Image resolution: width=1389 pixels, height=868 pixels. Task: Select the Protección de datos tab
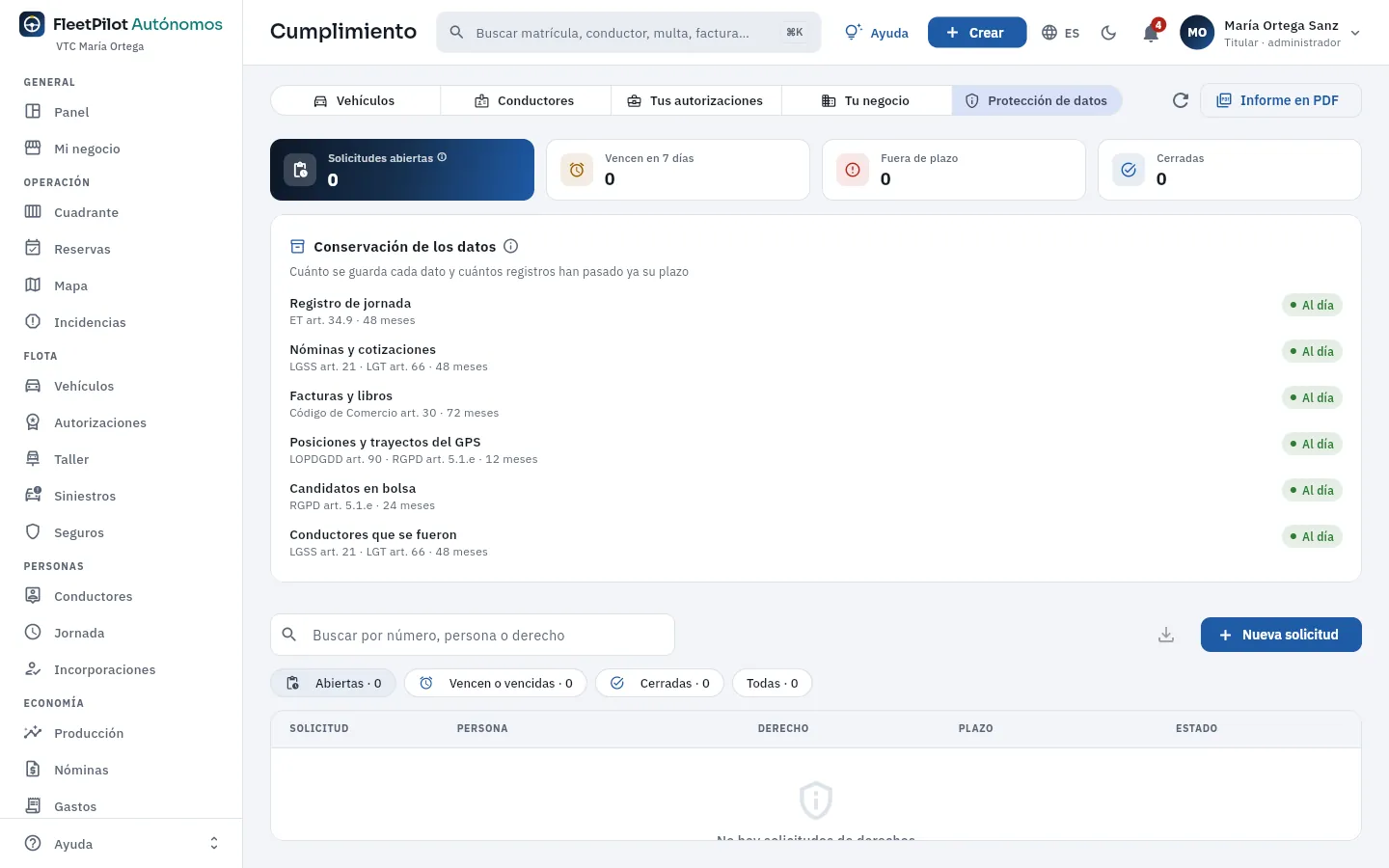1037,100
